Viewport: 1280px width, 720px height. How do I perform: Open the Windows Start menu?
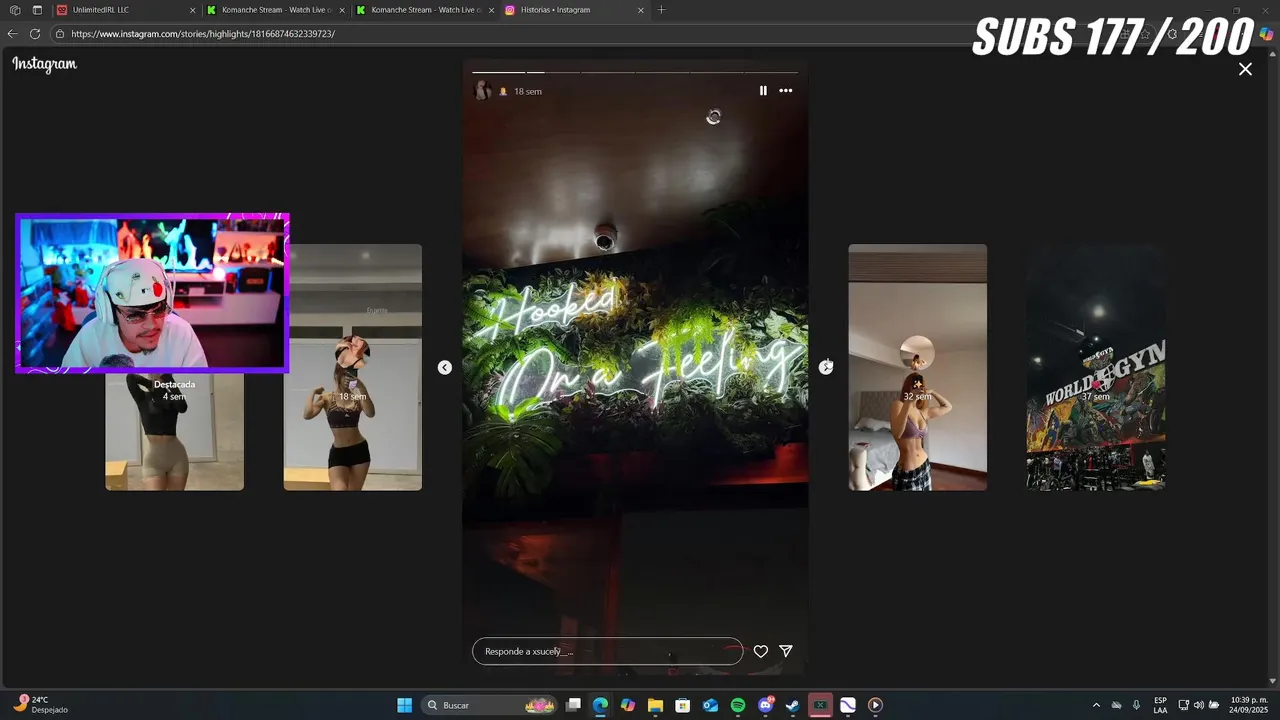(x=405, y=705)
